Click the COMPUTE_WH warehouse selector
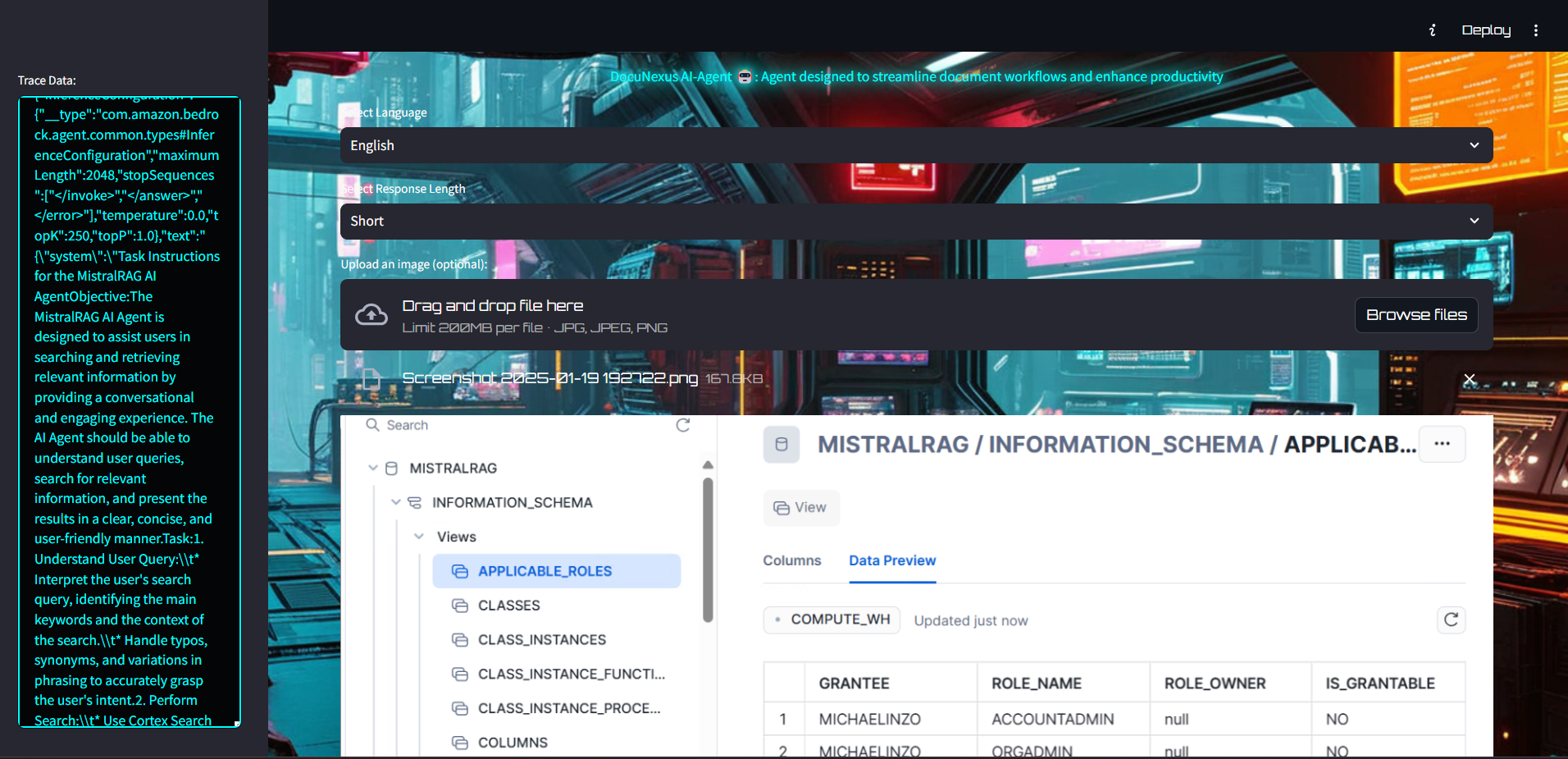This screenshot has height=759, width=1568. point(832,620)
